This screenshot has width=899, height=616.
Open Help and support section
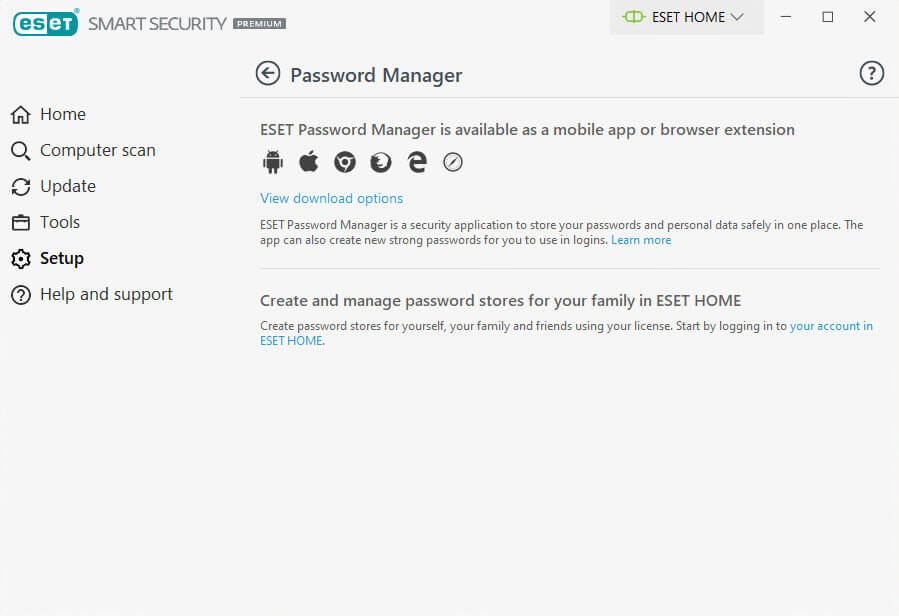106,294
